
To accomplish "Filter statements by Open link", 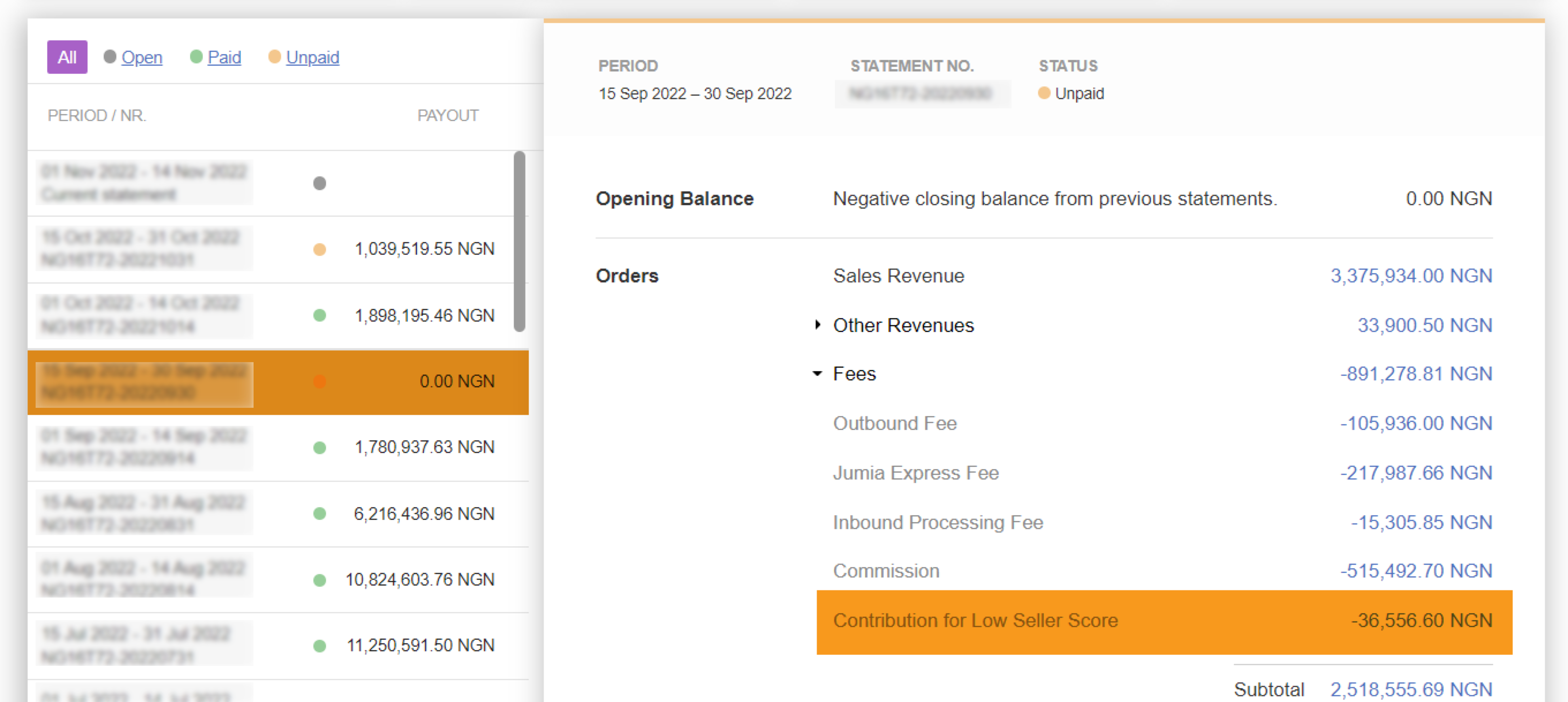I will pyautogui.click(x=141, y=57).
